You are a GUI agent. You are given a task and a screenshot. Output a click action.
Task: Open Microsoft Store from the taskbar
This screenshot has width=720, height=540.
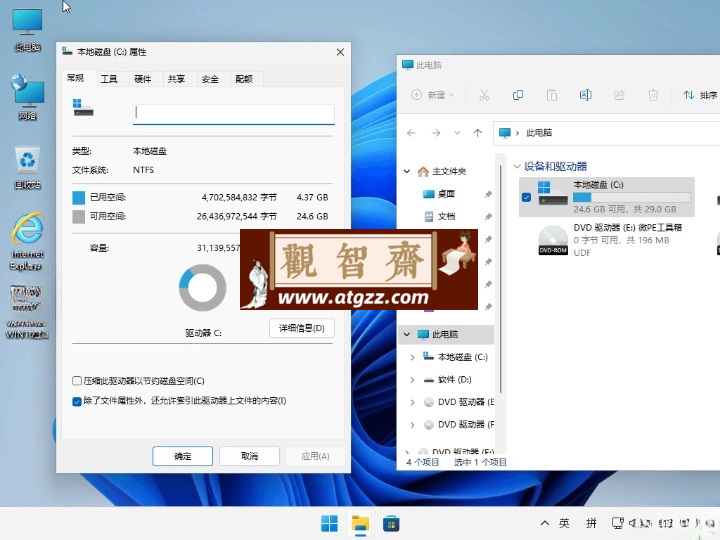pyautogui.click(x=391, y=523)
